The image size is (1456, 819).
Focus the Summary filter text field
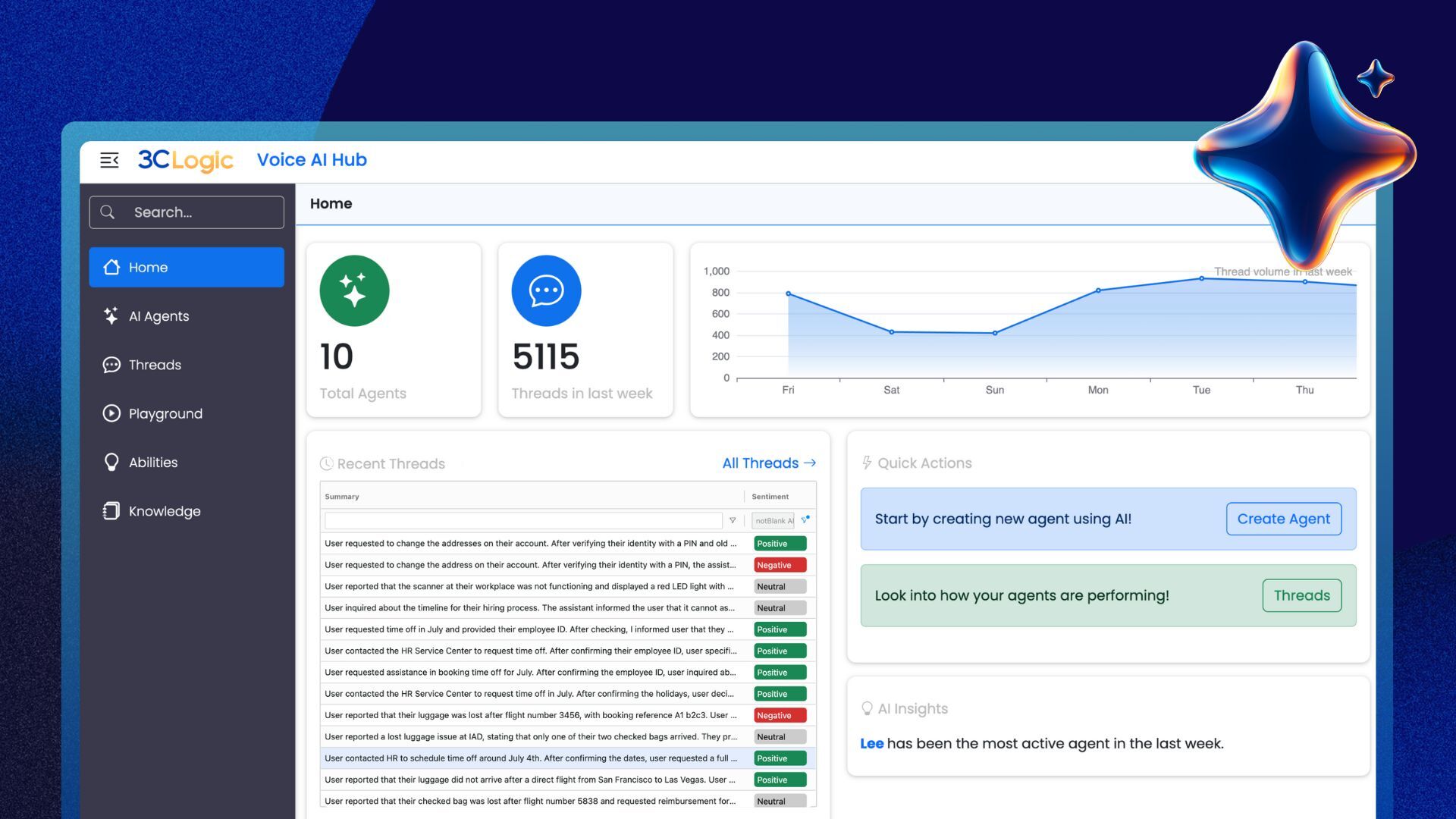tap(523, 520)
